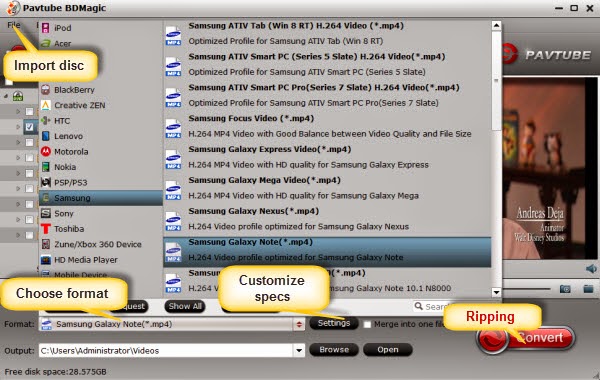
Task: Select Samsung ATIV Smart PC Series 5 Slate profile
Action: pyautogui.click(x=327, y=64)
